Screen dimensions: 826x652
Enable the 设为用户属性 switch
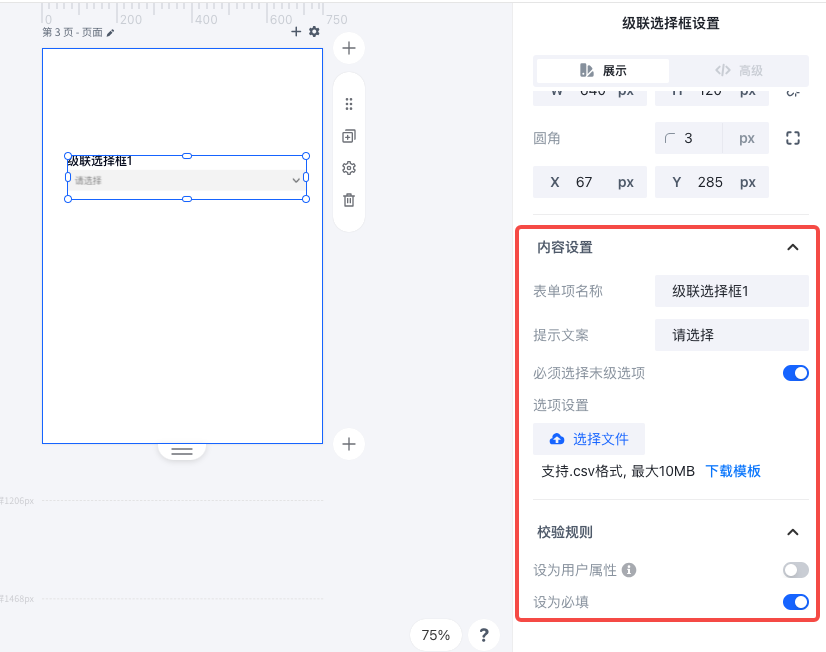pos(795,570)
